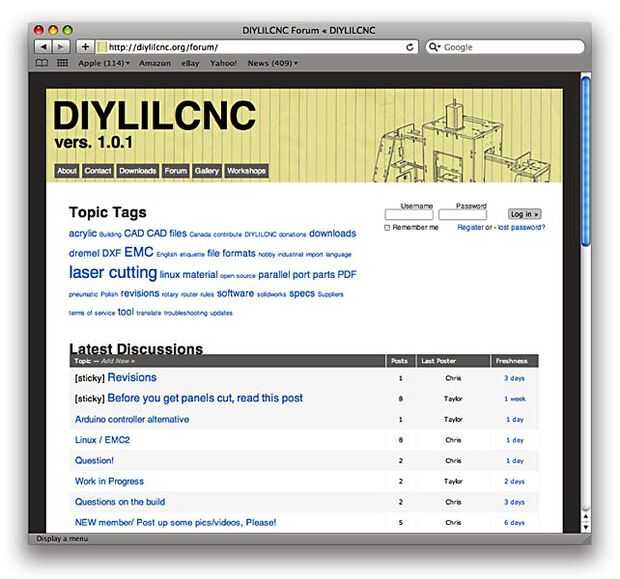
Task: Open the Workshops page tab
Action: 246,171
